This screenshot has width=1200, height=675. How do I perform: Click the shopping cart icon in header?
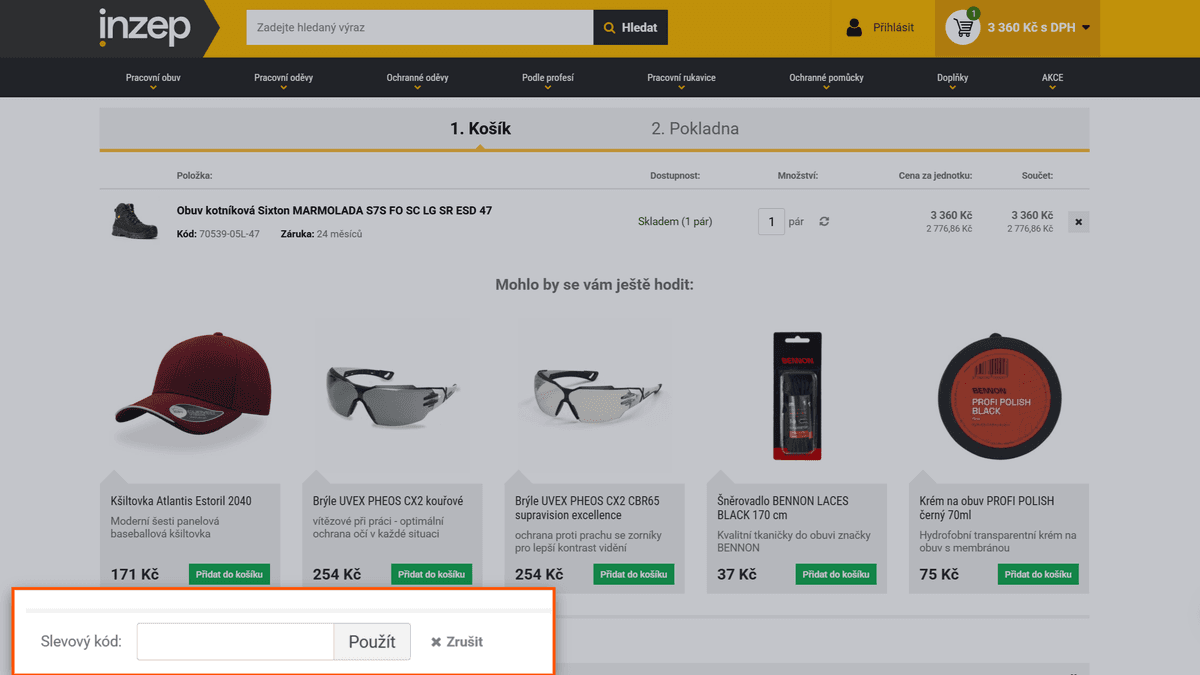pyautogui.click(x=963, y=27)
